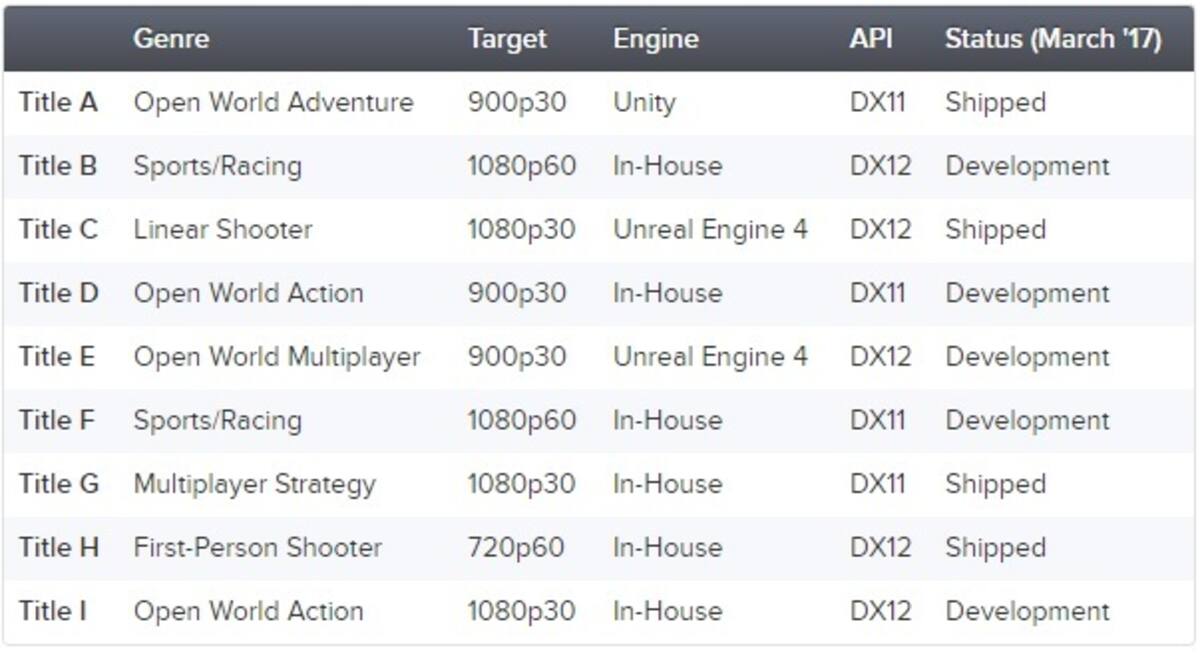Click the Status (March '17) column header

point(1053,39)
